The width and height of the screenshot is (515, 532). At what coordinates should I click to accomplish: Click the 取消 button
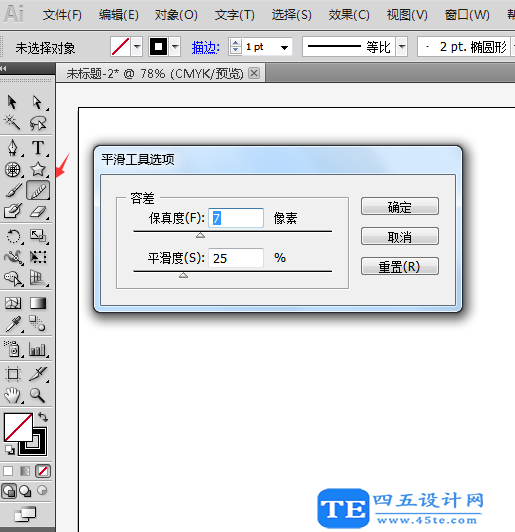tap(400, 236)
